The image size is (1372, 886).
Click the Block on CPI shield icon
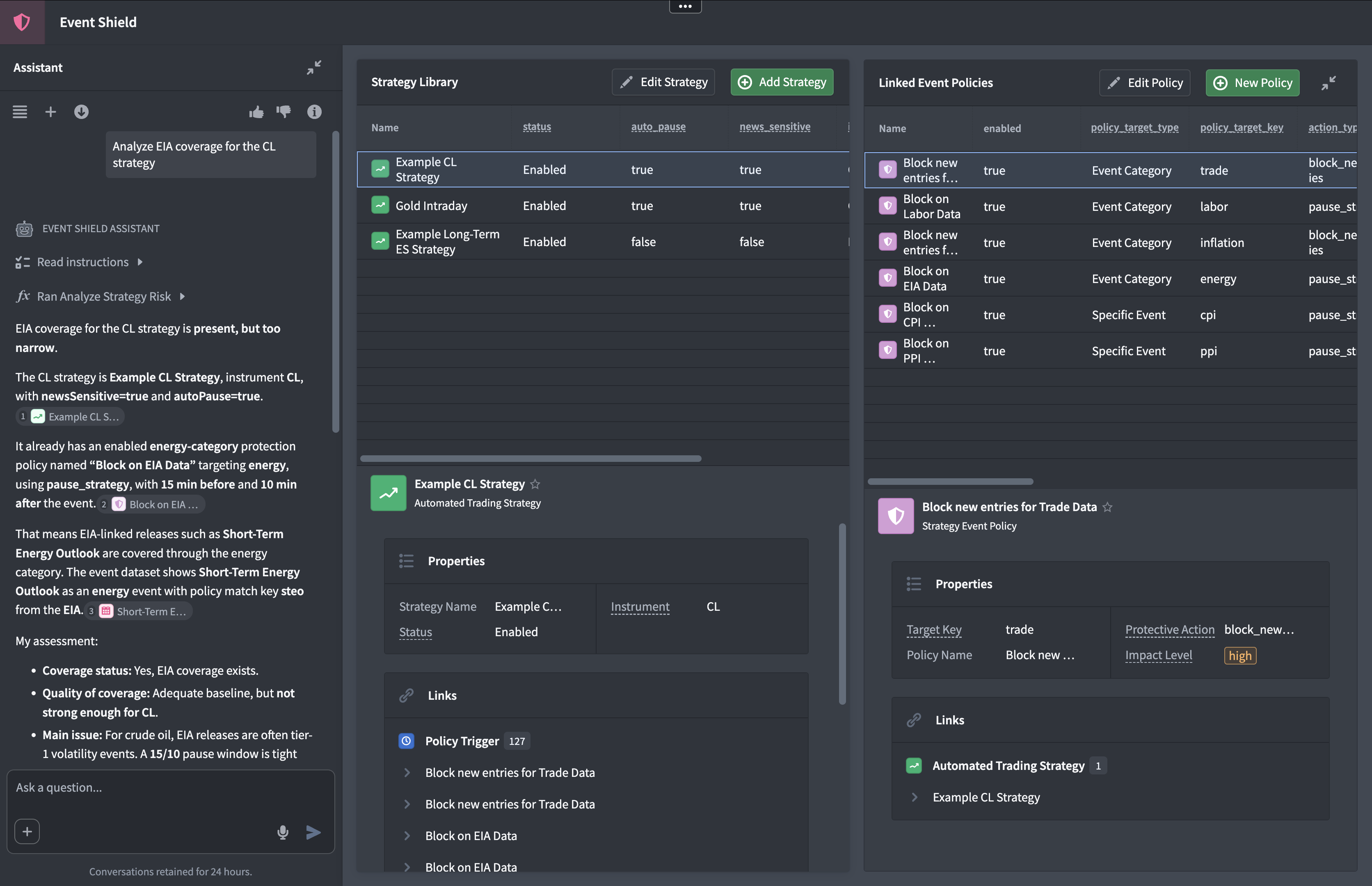coord(887,314)
